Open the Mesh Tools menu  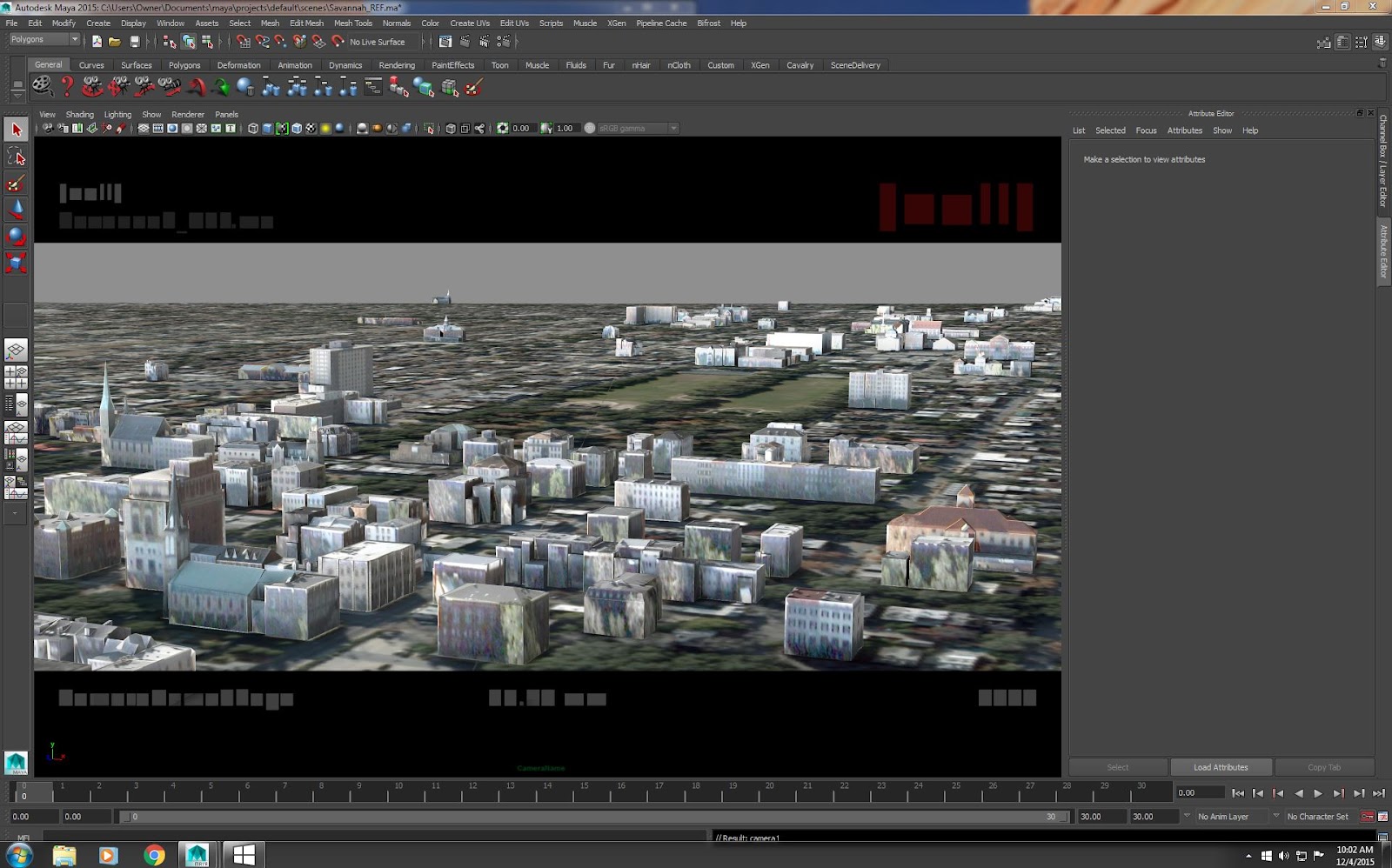[x=352, y=23]
